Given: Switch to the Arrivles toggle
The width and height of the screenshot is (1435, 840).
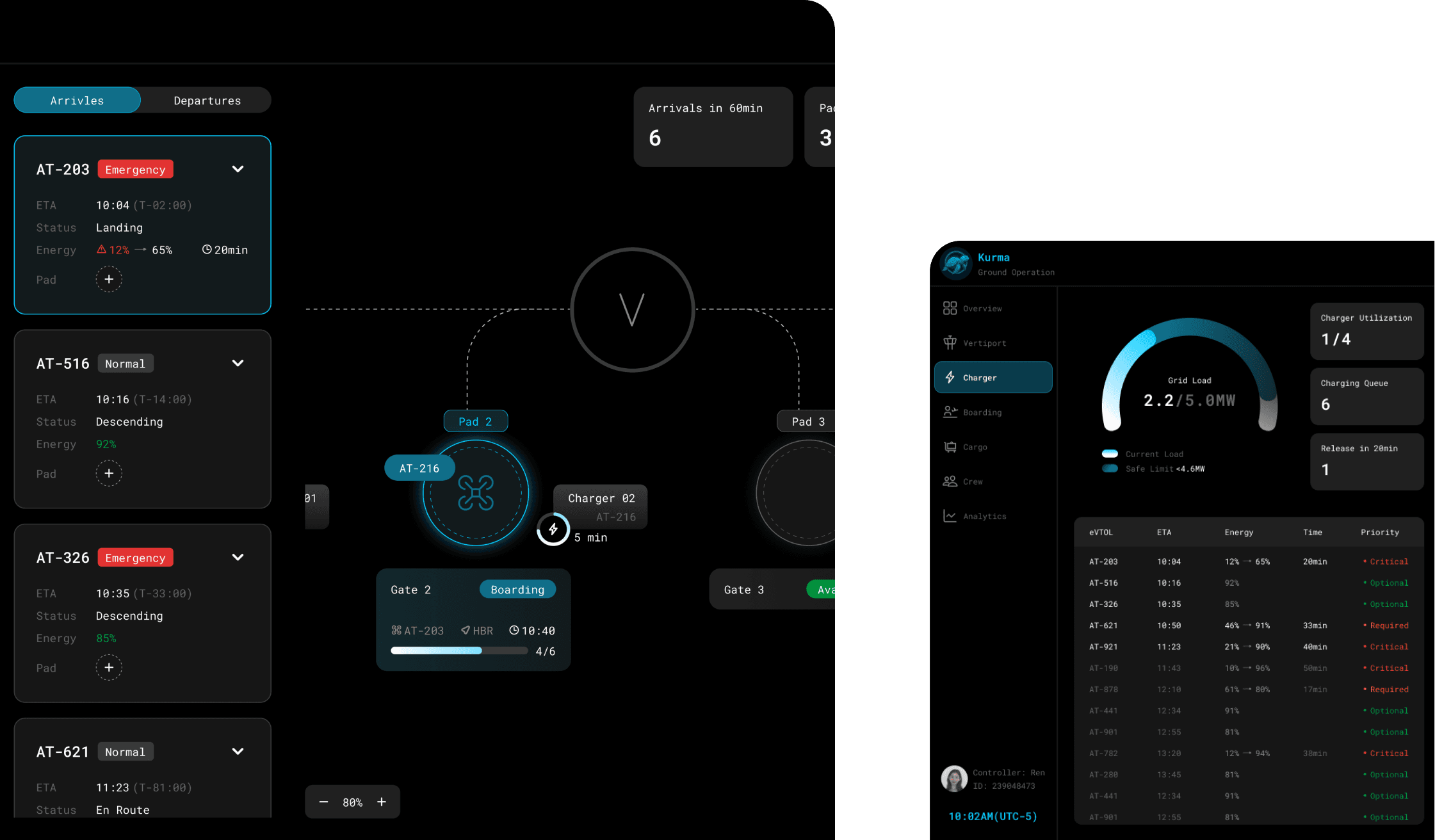Looking at the screenshot, I should (77, 101).
